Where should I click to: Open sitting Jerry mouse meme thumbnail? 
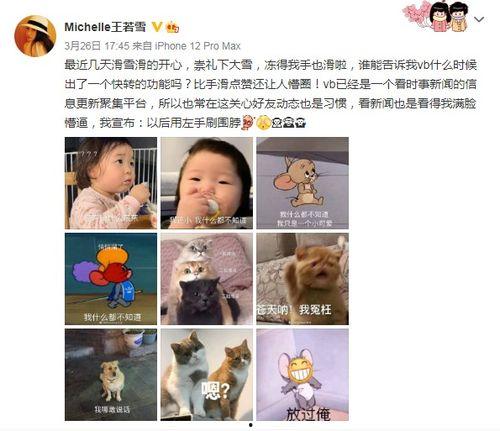coord(302,183)
